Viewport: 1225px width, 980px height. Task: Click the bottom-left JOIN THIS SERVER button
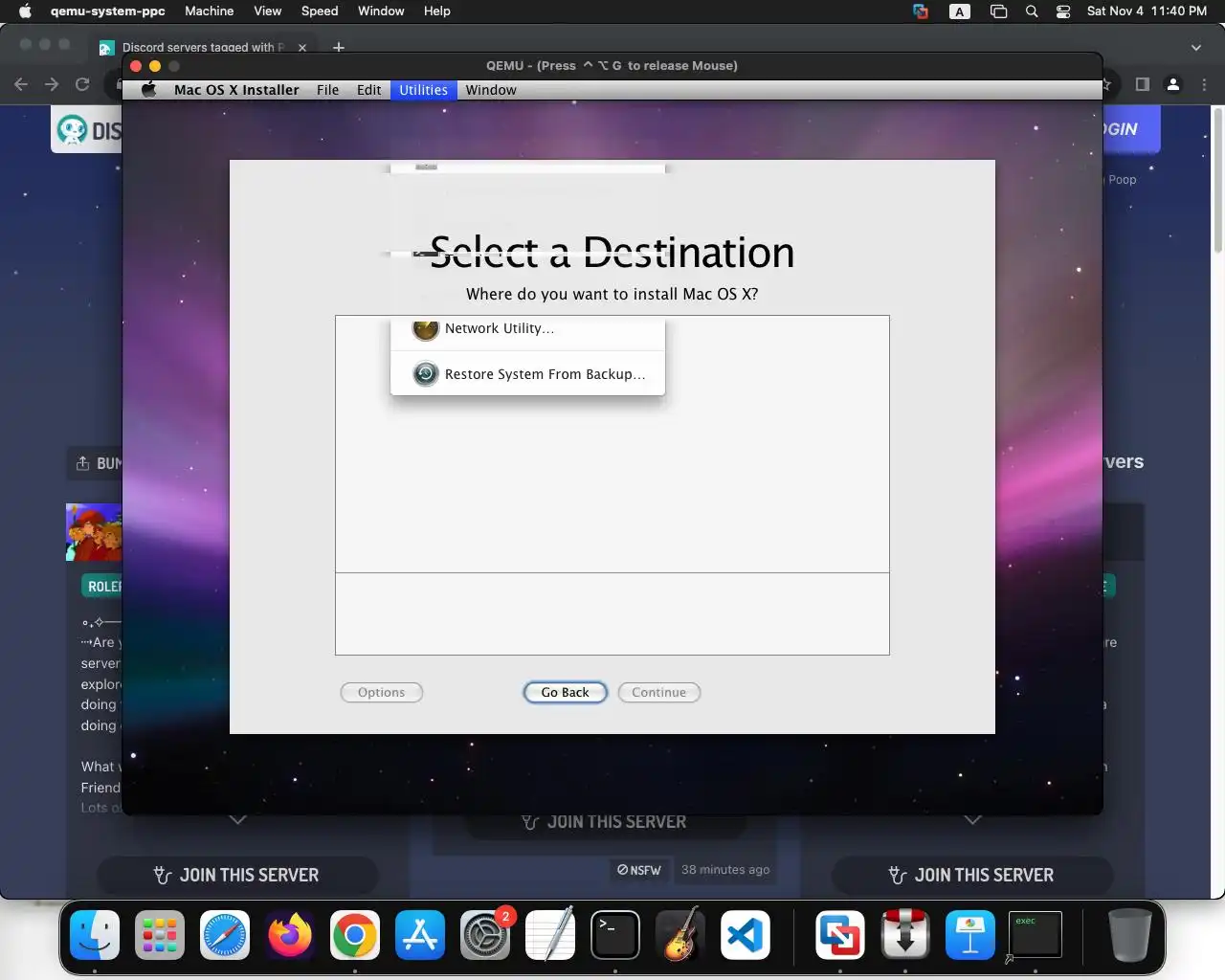(237, 875)
